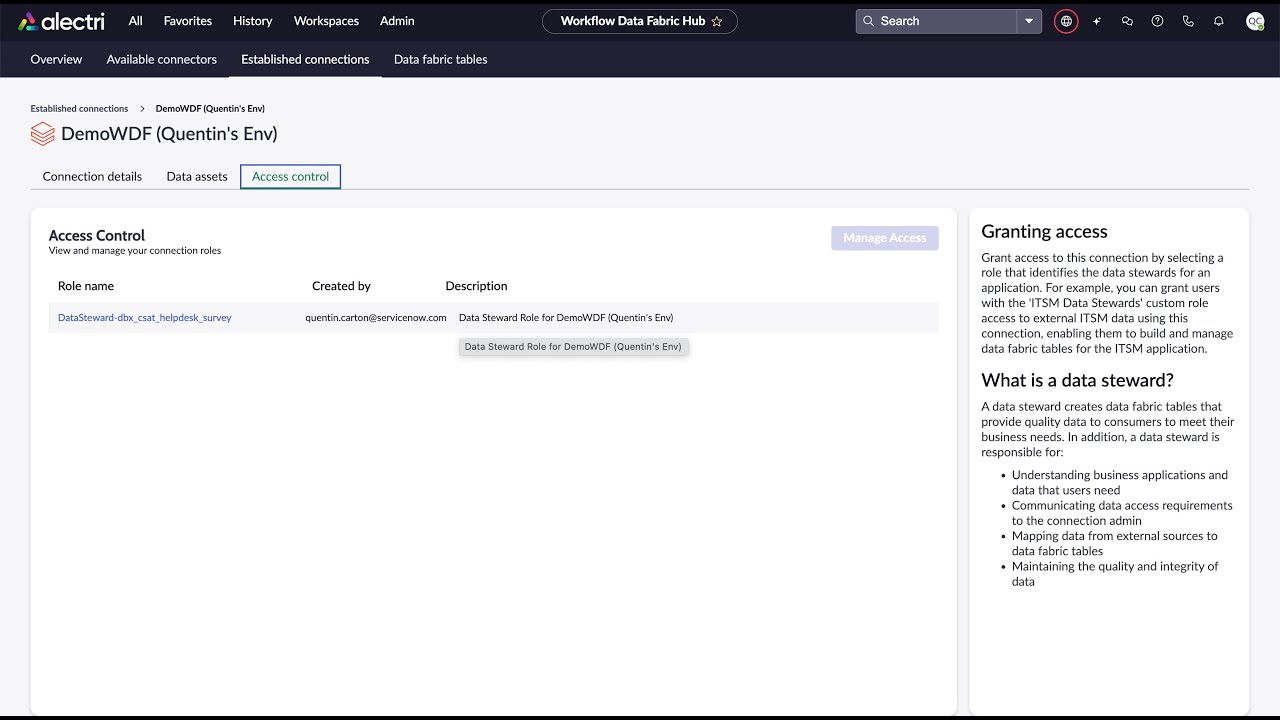The width and height of the screenshot is (1280, 720).
Task: Open the Favorites menu
Action: [x=188, y=21]
